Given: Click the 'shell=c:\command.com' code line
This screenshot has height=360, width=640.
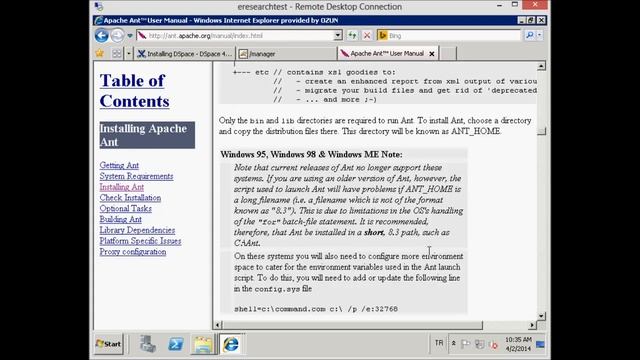Looking at the screenshot, I should 316,309.
